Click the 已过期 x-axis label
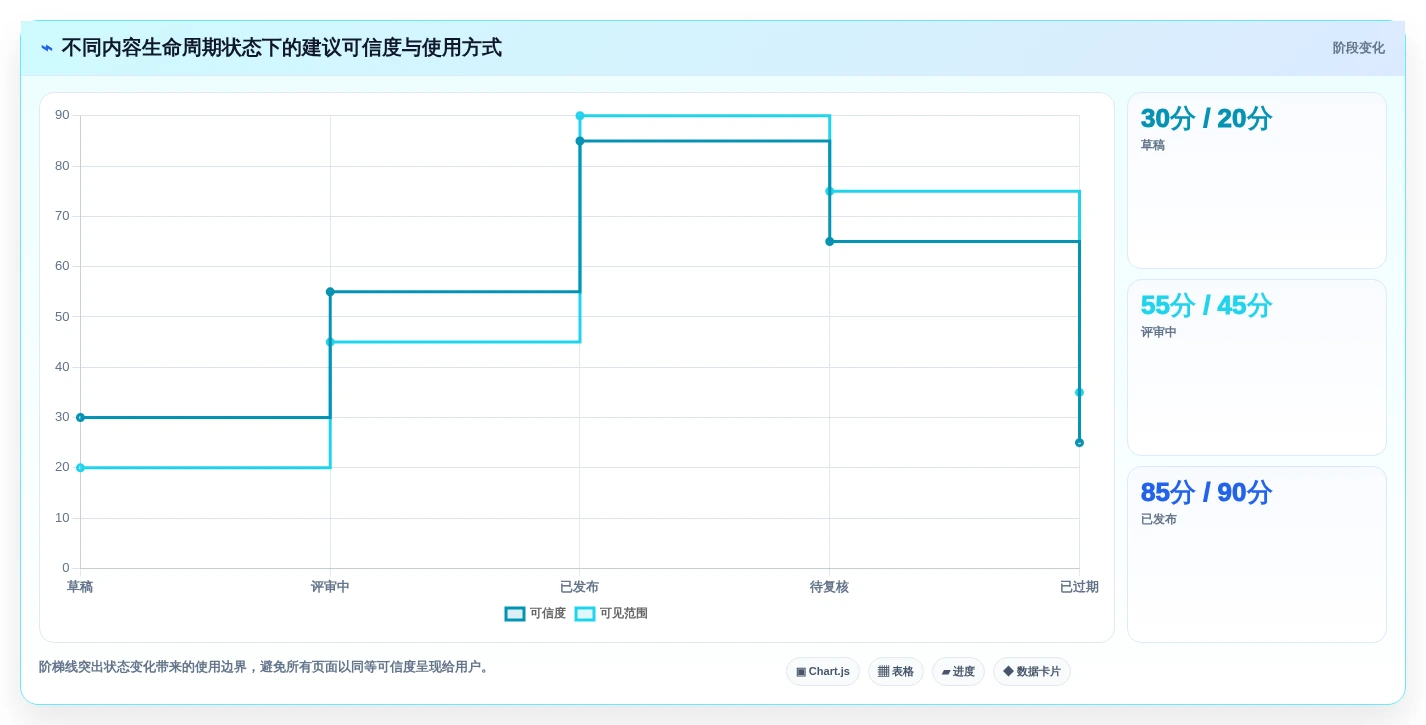This screenshot has width=1426, height=725. point(1079,587)
